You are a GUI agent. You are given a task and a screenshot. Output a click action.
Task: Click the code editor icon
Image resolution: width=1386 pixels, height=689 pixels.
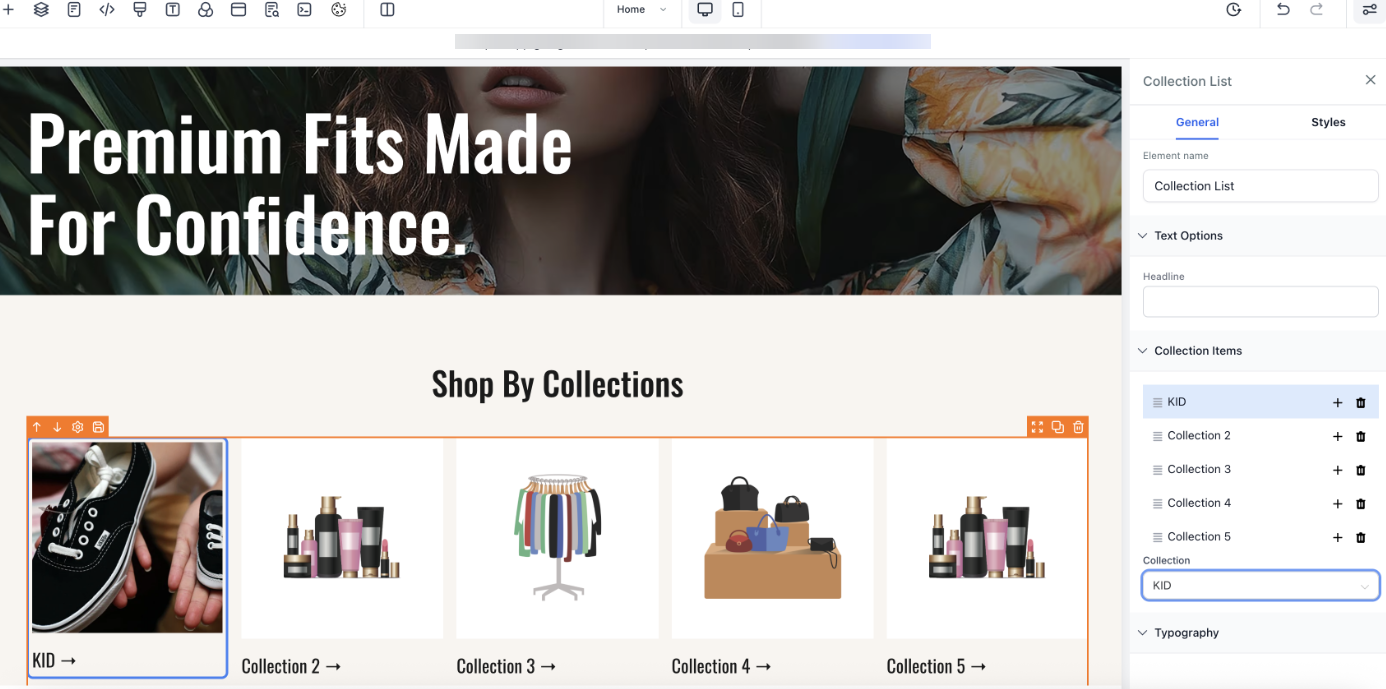tap(107, 10)
